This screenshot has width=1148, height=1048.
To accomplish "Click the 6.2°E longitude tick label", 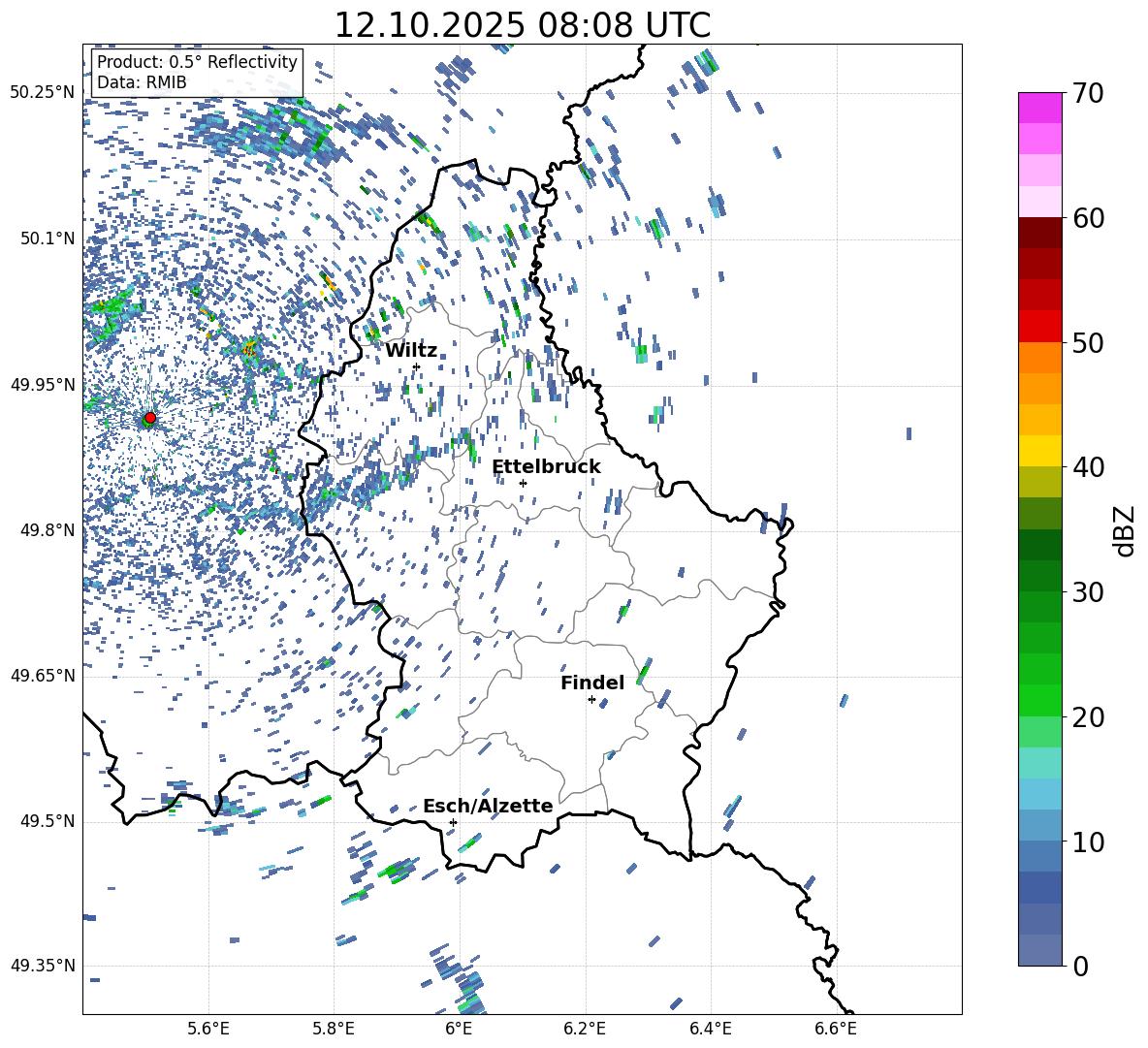I will click(x=585, y=1028).
